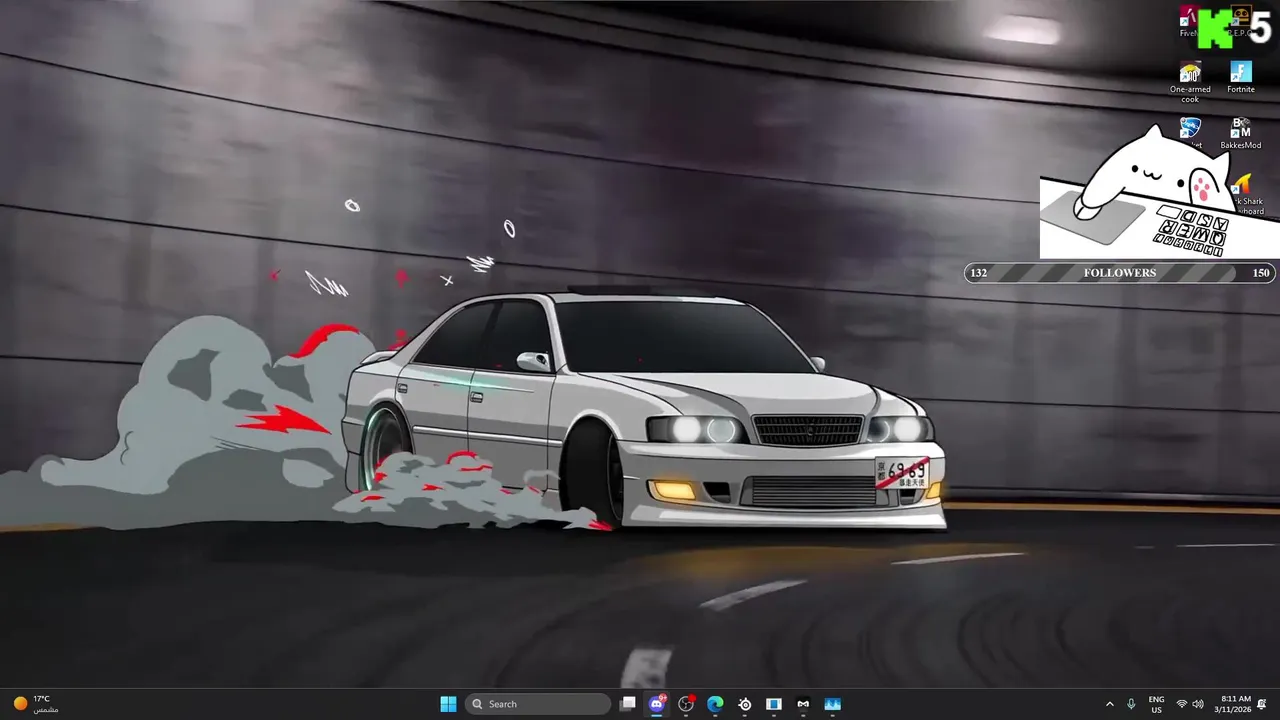Select the FiveM desktop shortcut
The width and height of the screenshot is (1280, 720).
click(x=1189, y=22)
